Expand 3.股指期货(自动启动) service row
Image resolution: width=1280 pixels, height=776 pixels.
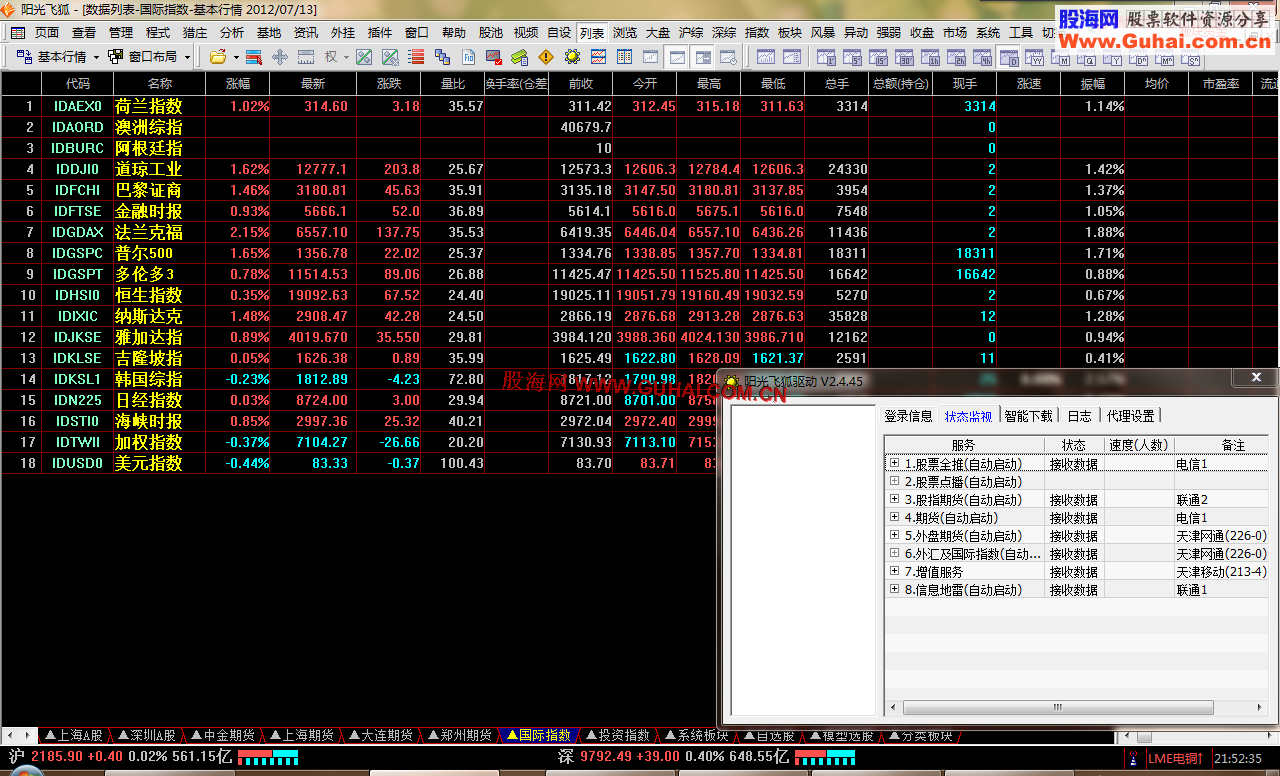pos(895,499)
